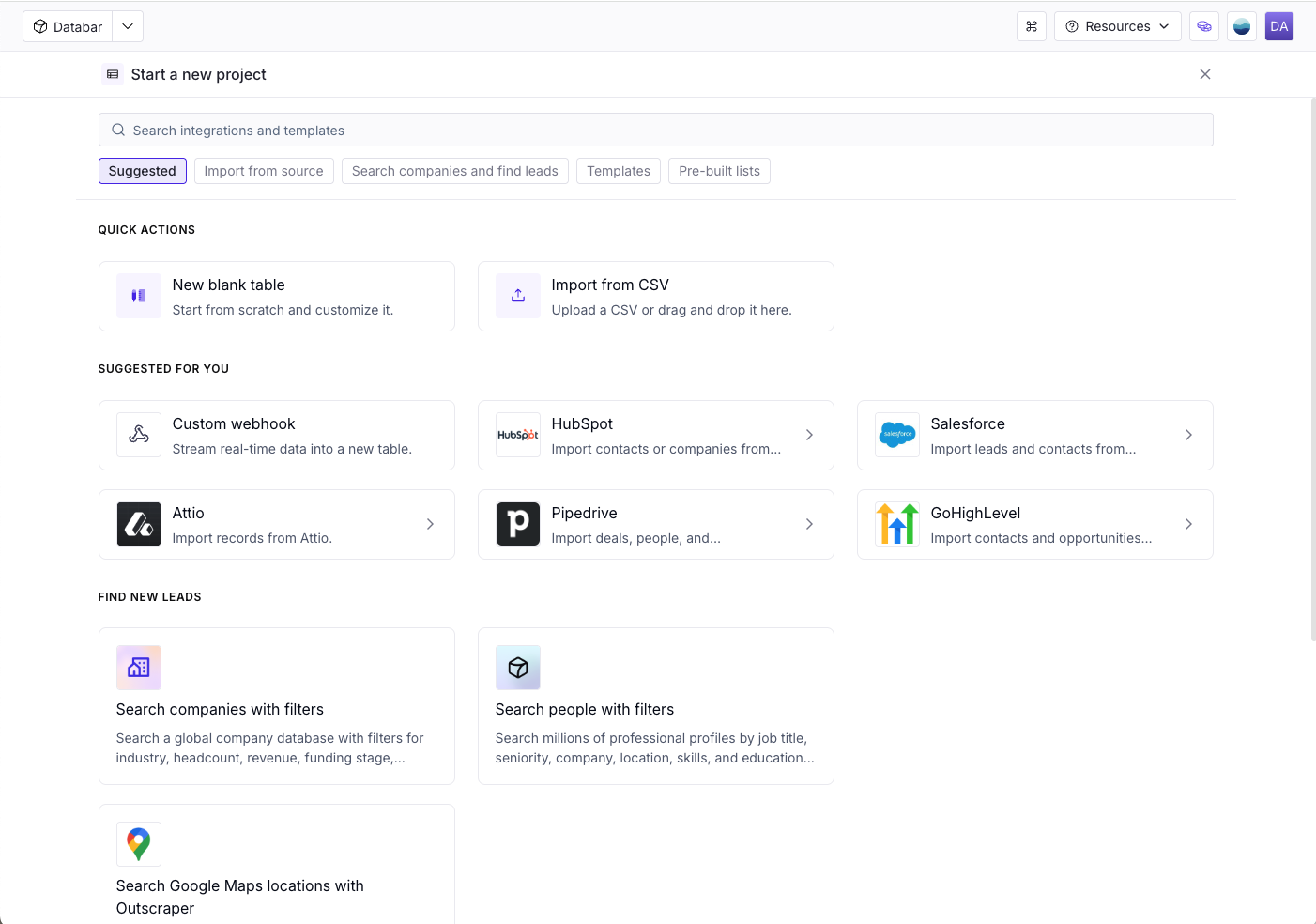Open the credits coins icon
Viewport: 1316px width, 924px height.
[x=1204, y=26]
